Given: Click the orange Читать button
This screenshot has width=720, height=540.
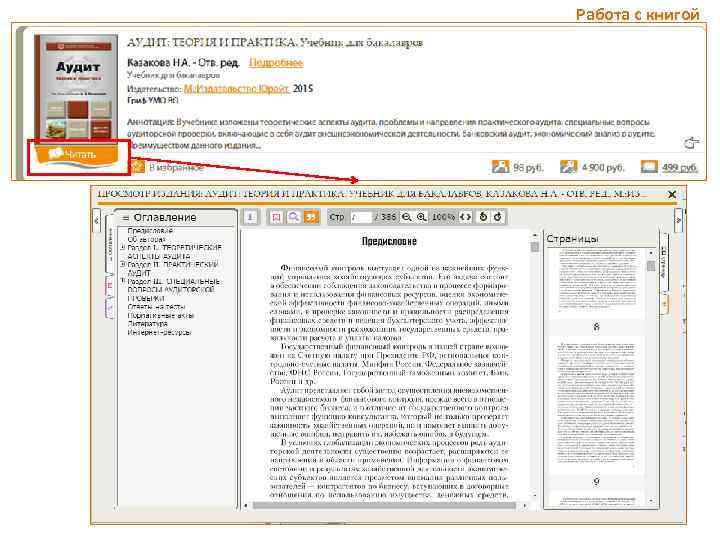Looking at the screenshot, I should 77,155.
